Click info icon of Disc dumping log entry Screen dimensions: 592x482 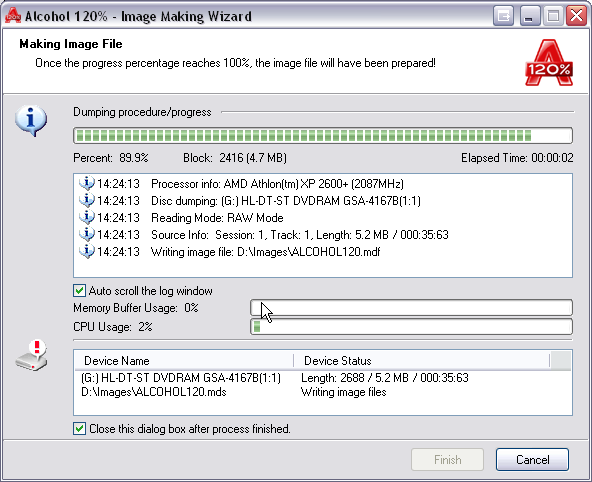(x=86, y=200)
